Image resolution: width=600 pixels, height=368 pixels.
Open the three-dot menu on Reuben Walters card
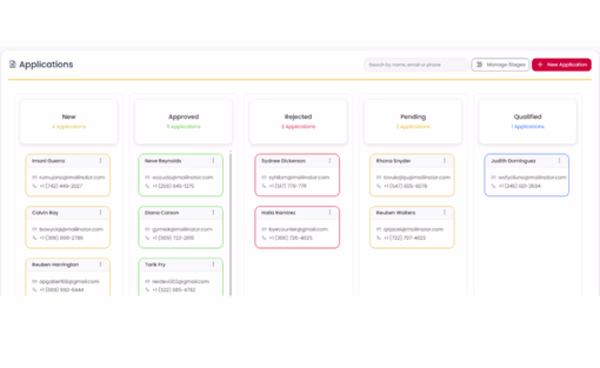pyautogui.click(x=445, y=212)
